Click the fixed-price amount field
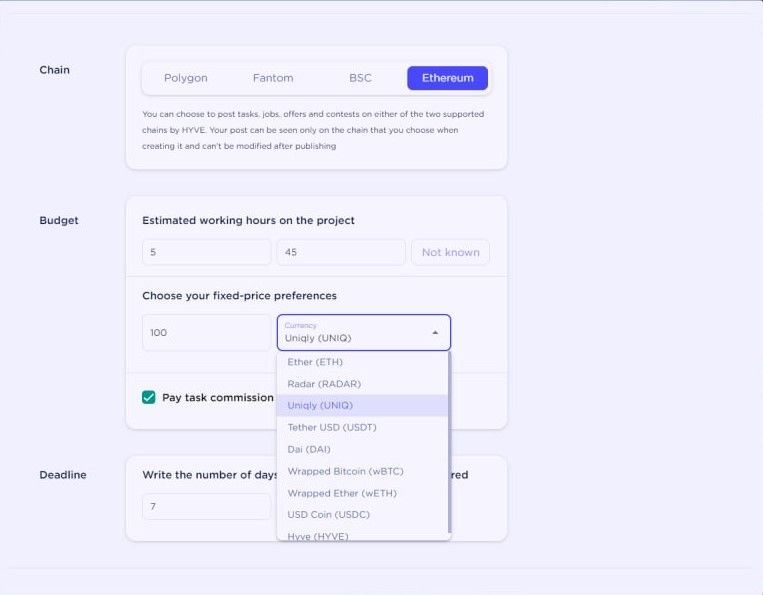Screen dimensions: 763x595 pyautogui.click(x=206, y=332)
